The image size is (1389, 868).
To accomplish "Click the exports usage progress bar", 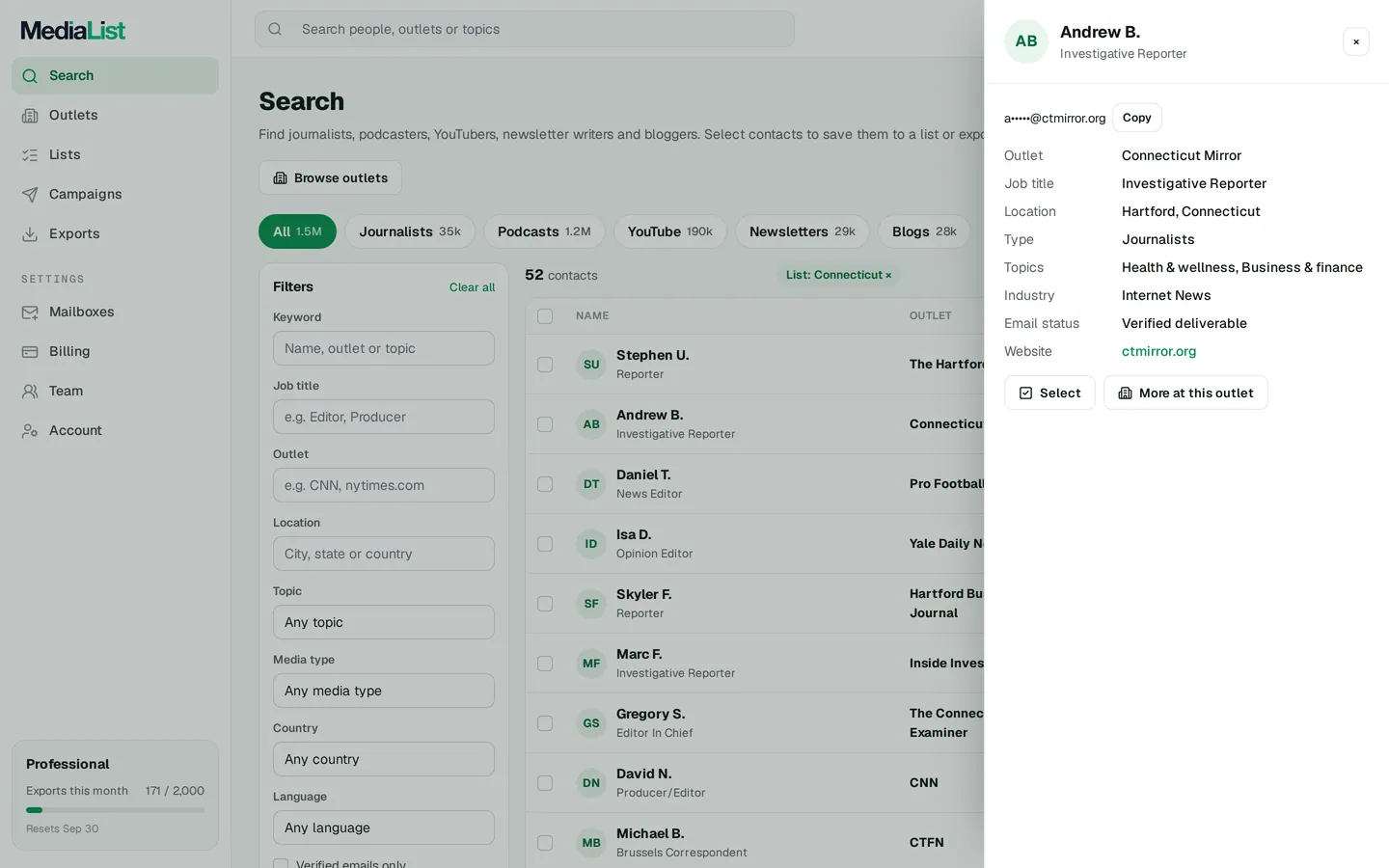I will pyautogui.click(x=115, y=810).
